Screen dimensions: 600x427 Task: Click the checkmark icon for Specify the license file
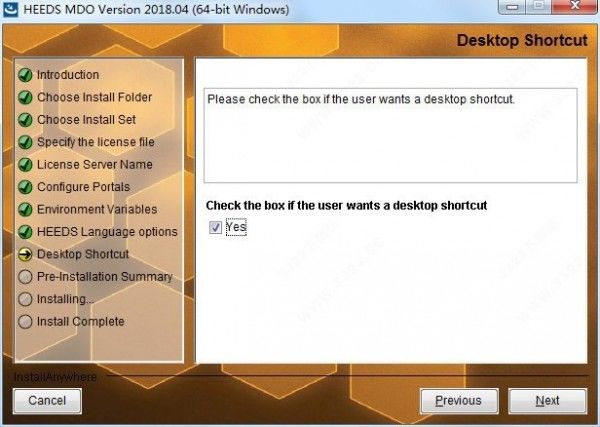[x=25, y=142]
